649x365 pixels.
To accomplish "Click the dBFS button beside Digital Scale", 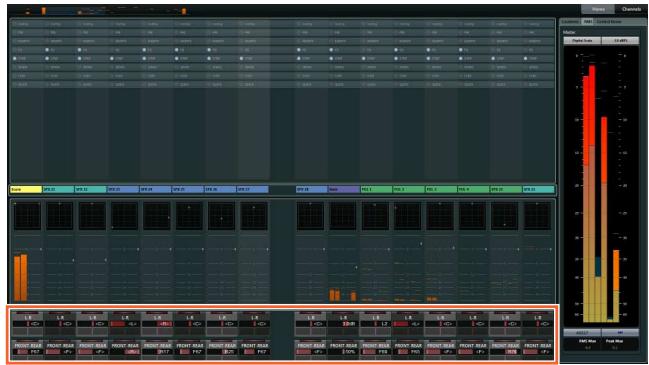I will 620,41.
